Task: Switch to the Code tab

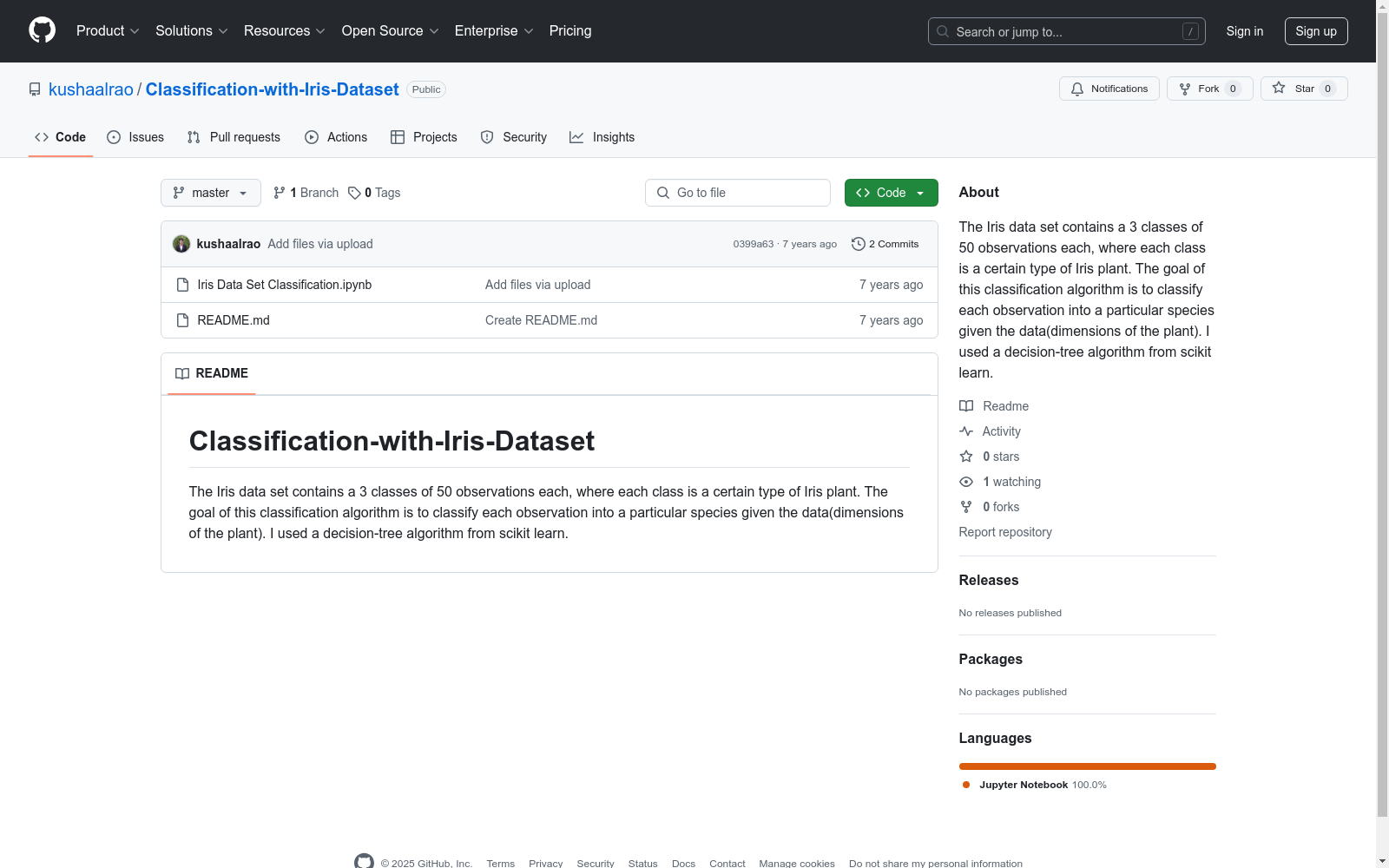Action: pyautogui.click(x=61, y=137)
